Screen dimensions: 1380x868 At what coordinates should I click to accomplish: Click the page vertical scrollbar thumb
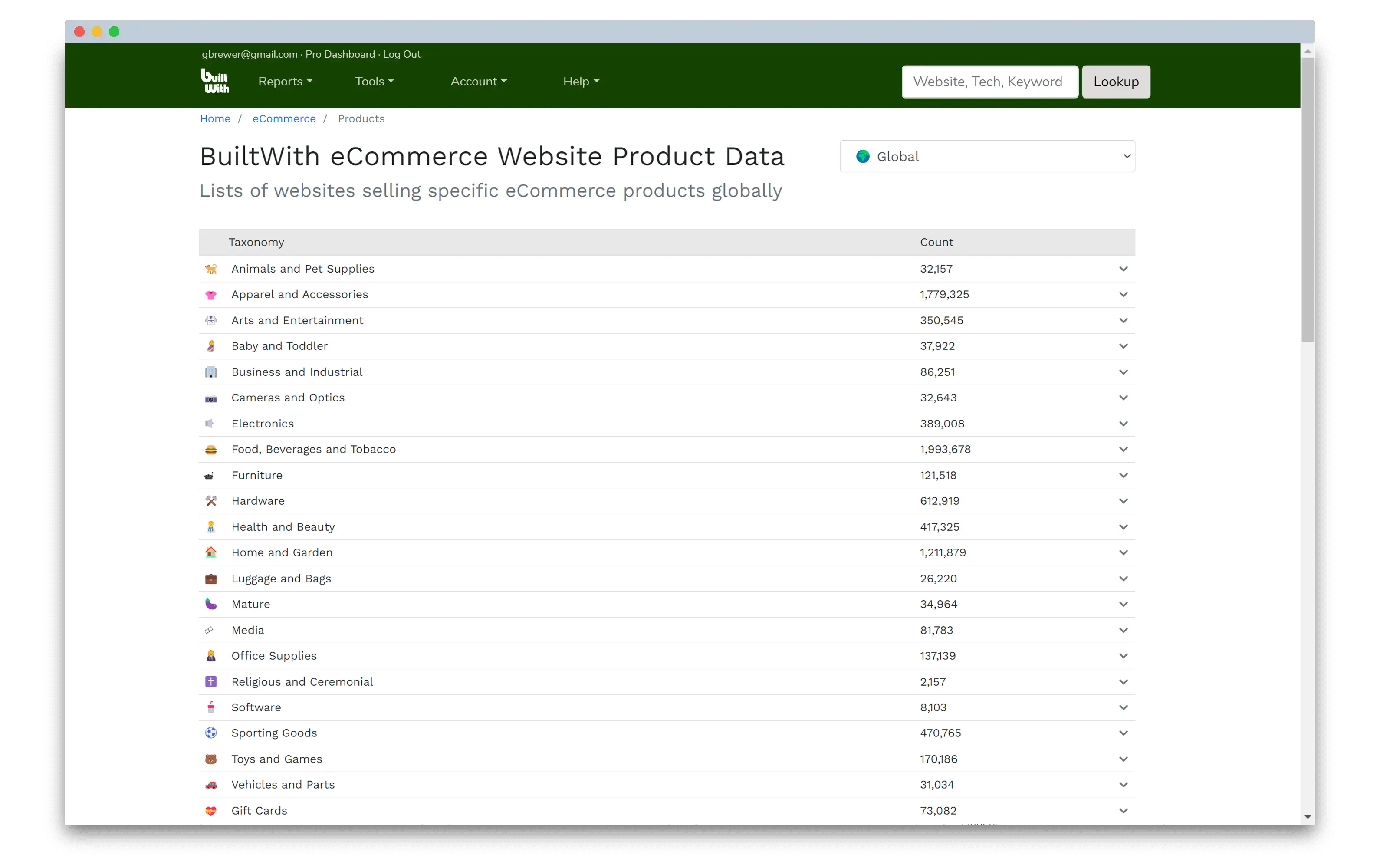pyautogui.click(x=1307, y=200)
